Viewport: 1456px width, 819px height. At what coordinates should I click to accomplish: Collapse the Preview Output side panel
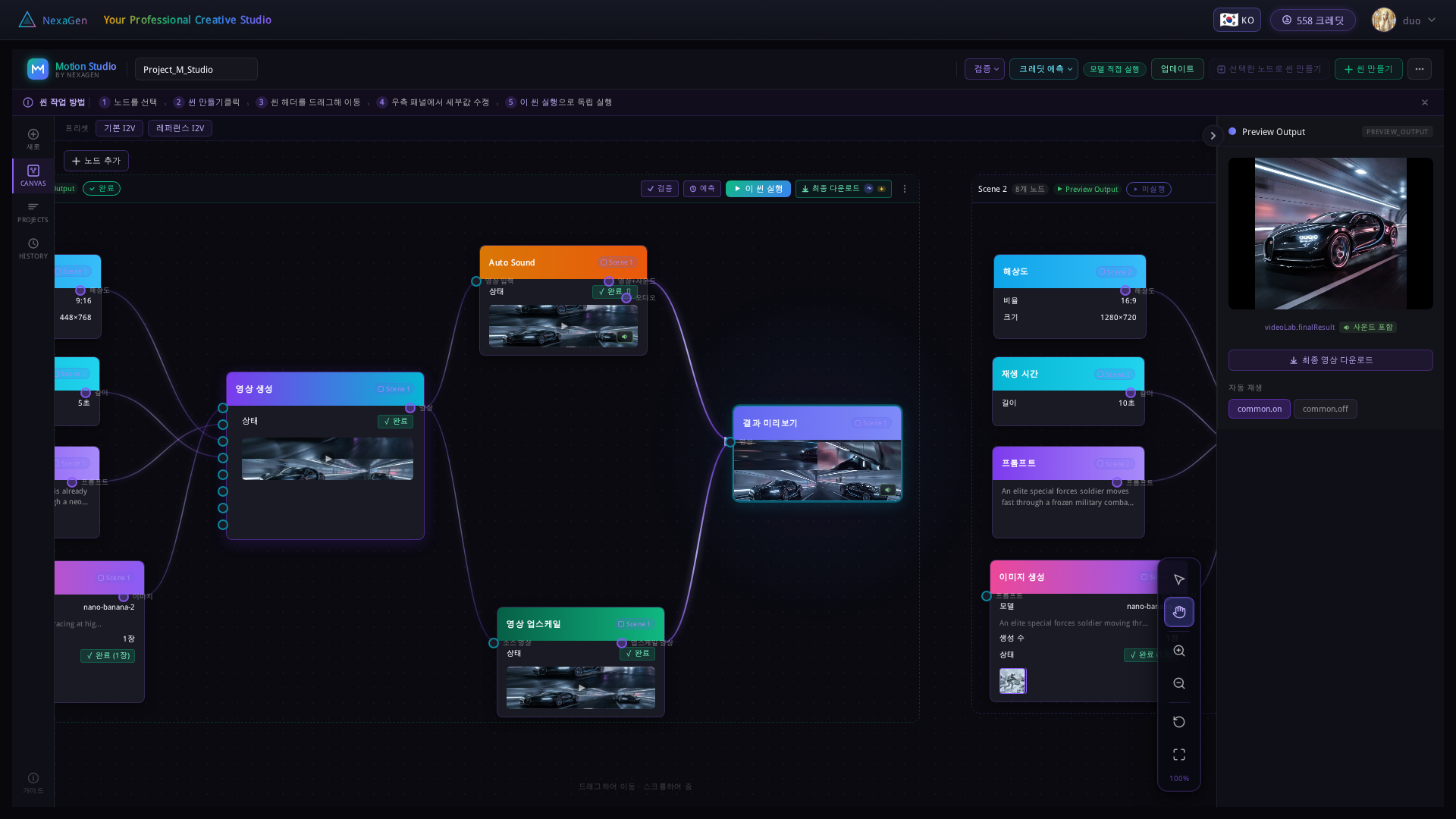point(1213,136)
